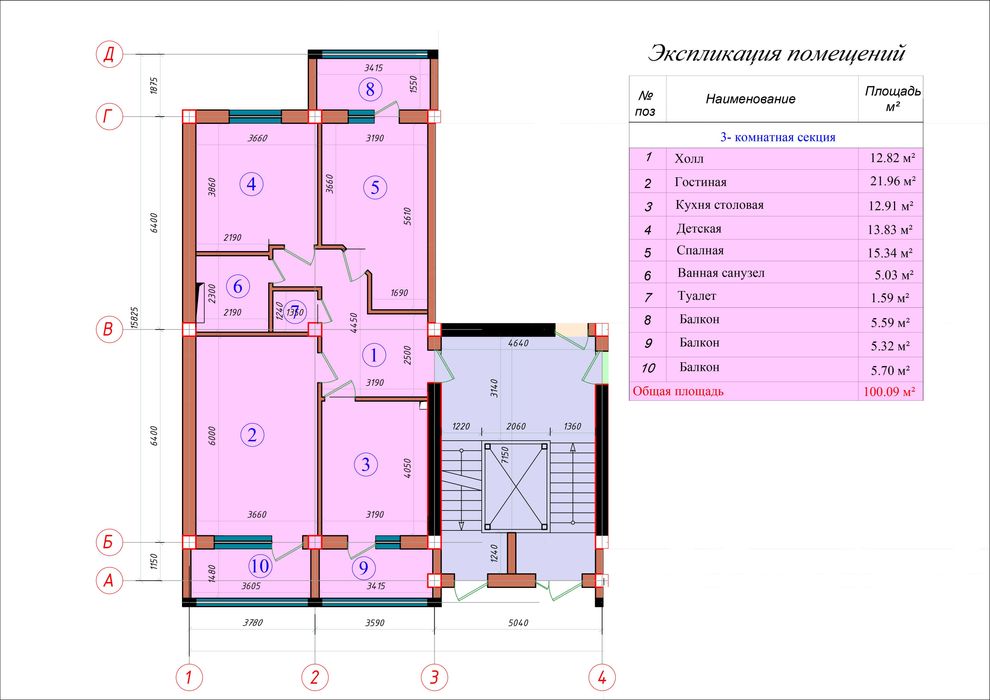This screenshot has width=990, height=700.
Task: Click the area value "5.03 м²"
Action: point(893,275)
